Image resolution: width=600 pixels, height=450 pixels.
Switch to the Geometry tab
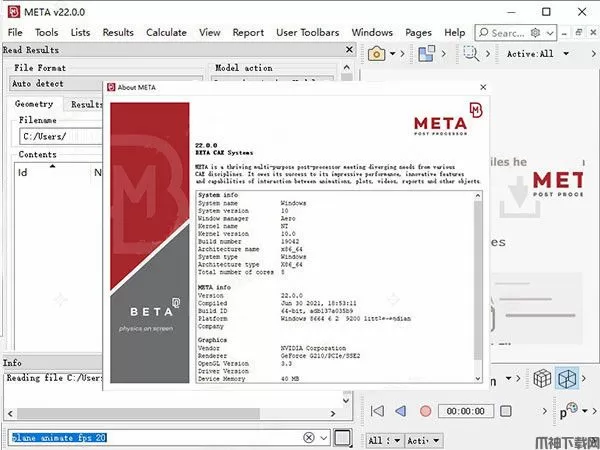pos(34,104)
